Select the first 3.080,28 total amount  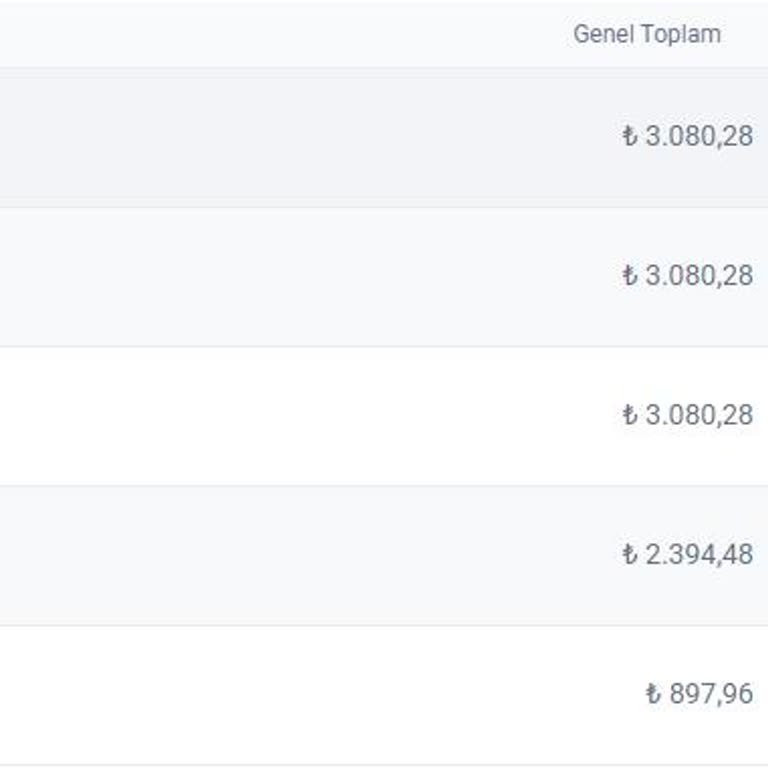pos(699,136)
